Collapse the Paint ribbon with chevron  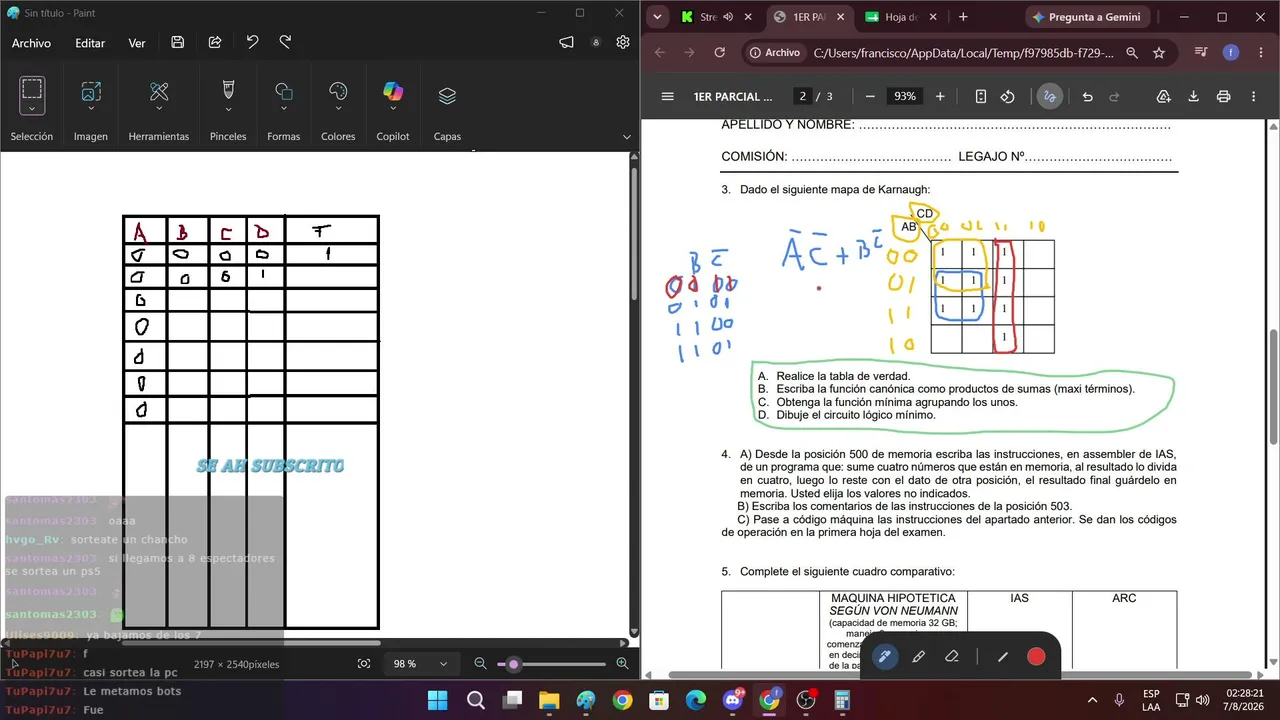627,136
